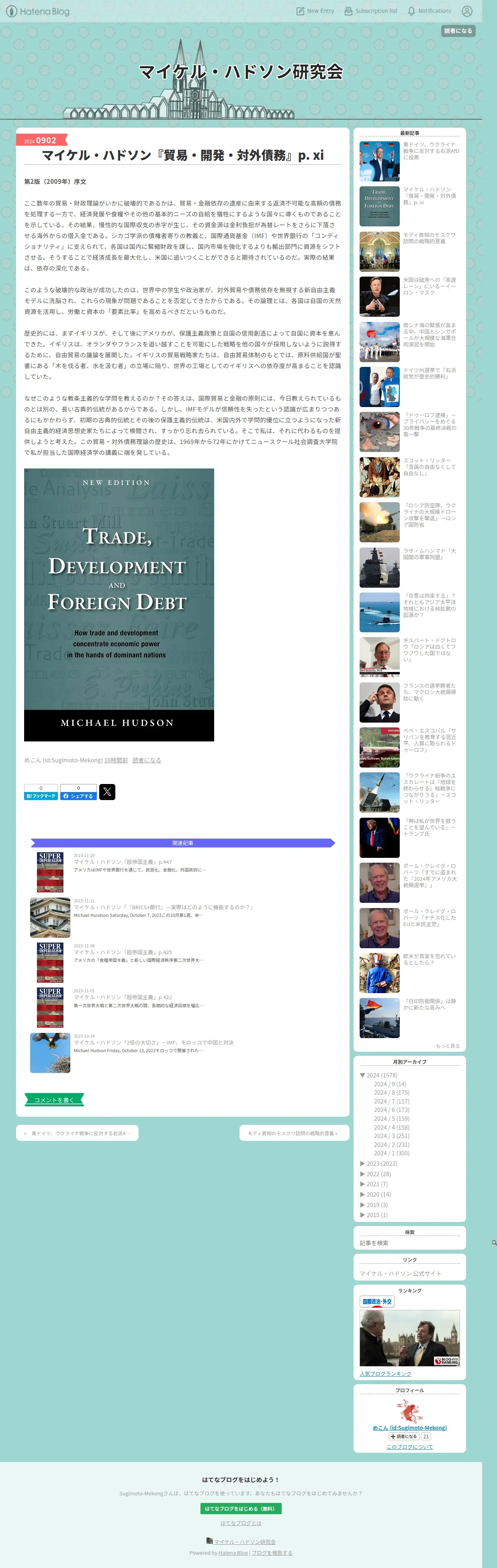Click 読者になる link under the article

pyautogui.click(x=147, y=760)
